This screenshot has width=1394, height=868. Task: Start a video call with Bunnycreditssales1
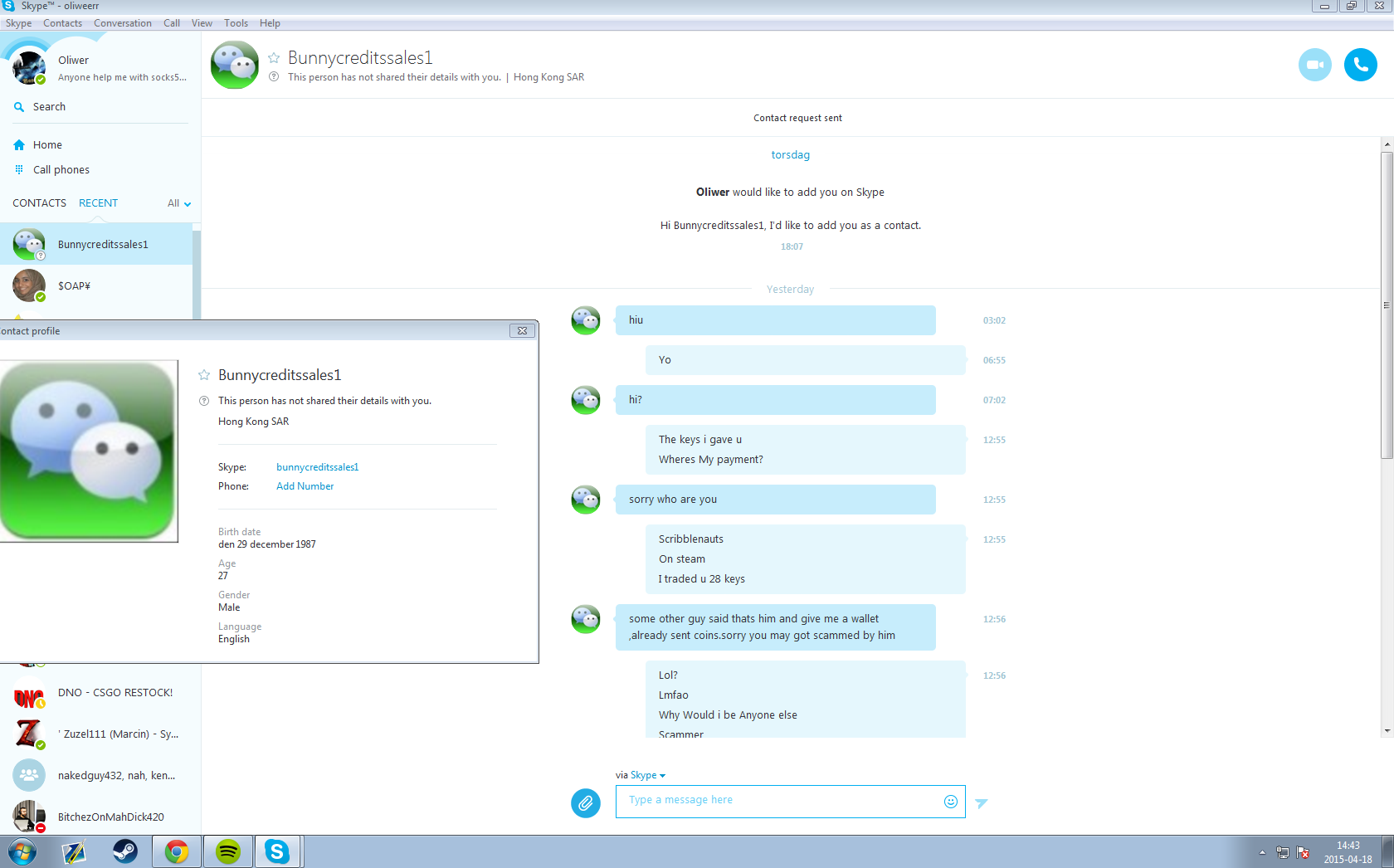tap(1315, 65)
